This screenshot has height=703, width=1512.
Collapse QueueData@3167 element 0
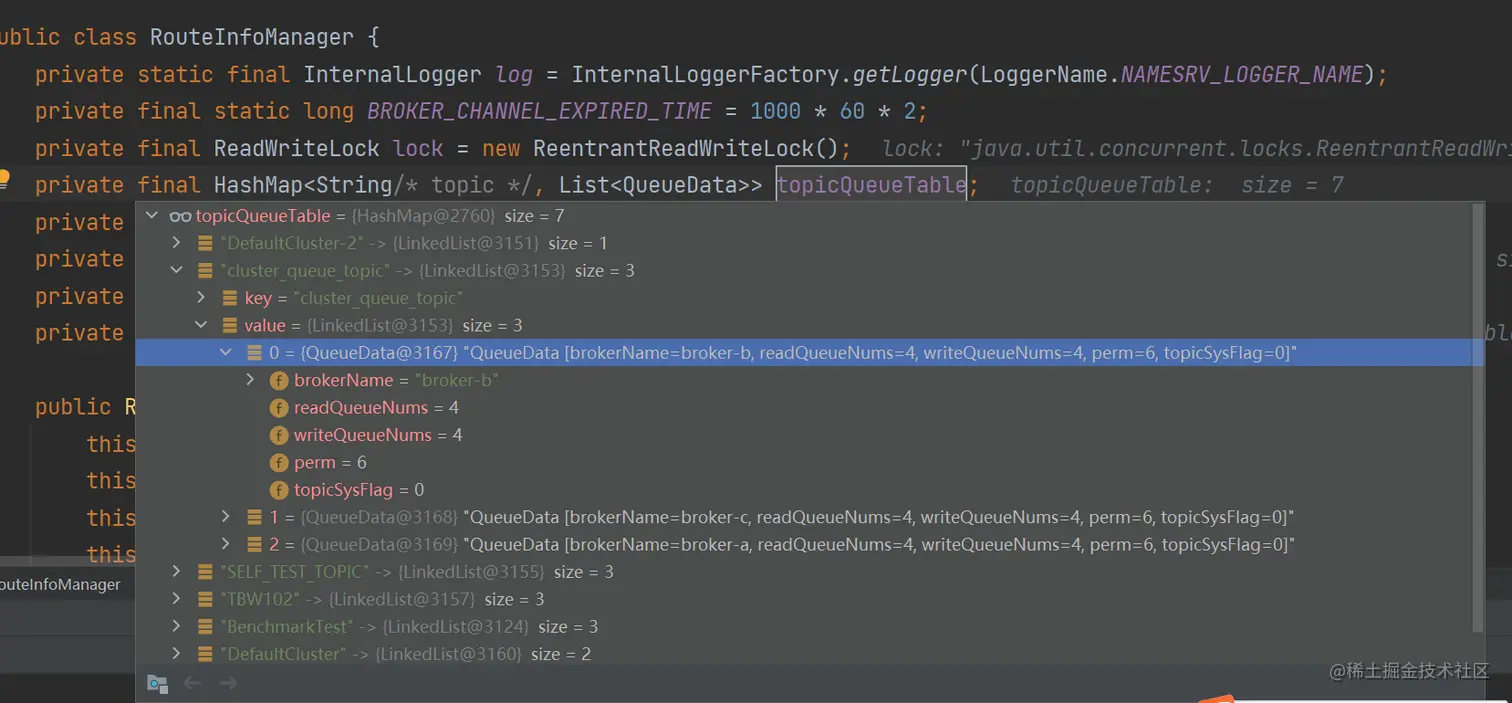[x=226, y=352]
